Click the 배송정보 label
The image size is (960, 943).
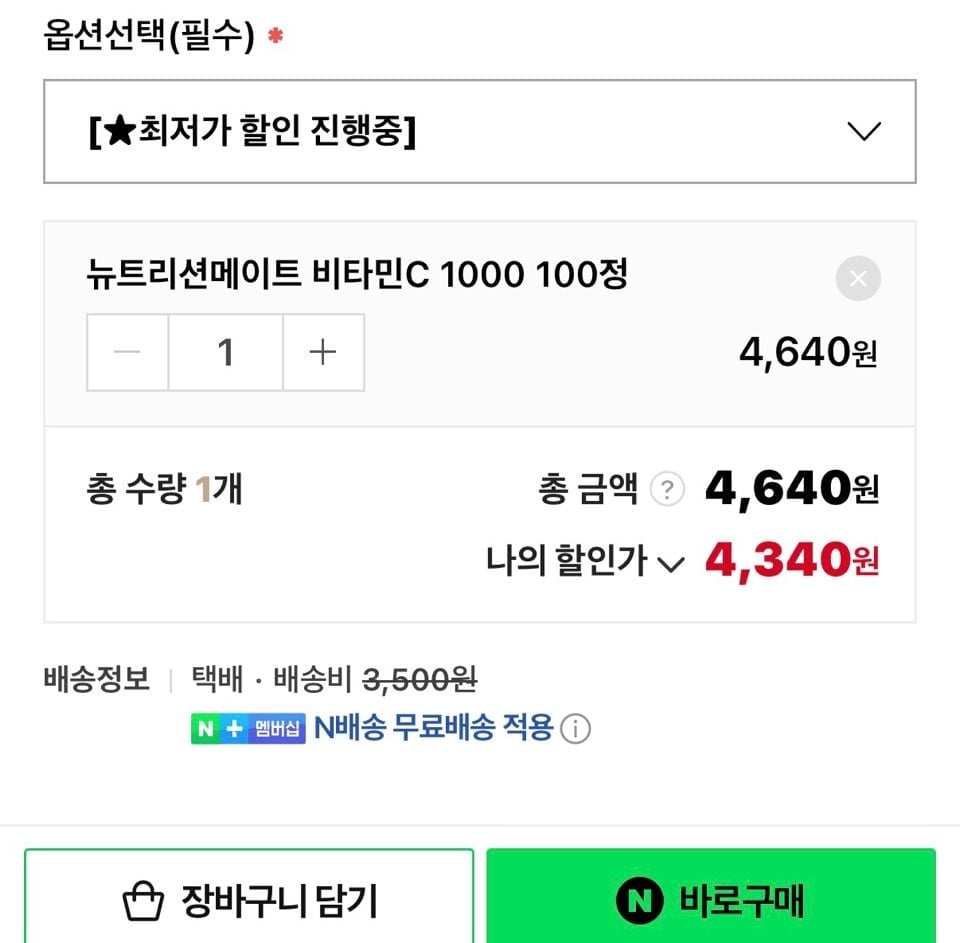(96, 681)
